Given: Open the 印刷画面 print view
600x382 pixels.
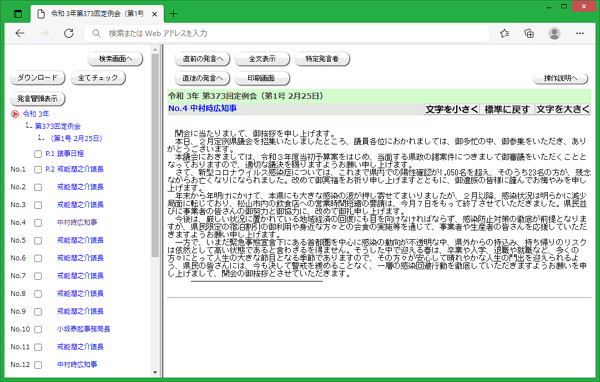Looking at the screenshot, I should coord(262,78).
